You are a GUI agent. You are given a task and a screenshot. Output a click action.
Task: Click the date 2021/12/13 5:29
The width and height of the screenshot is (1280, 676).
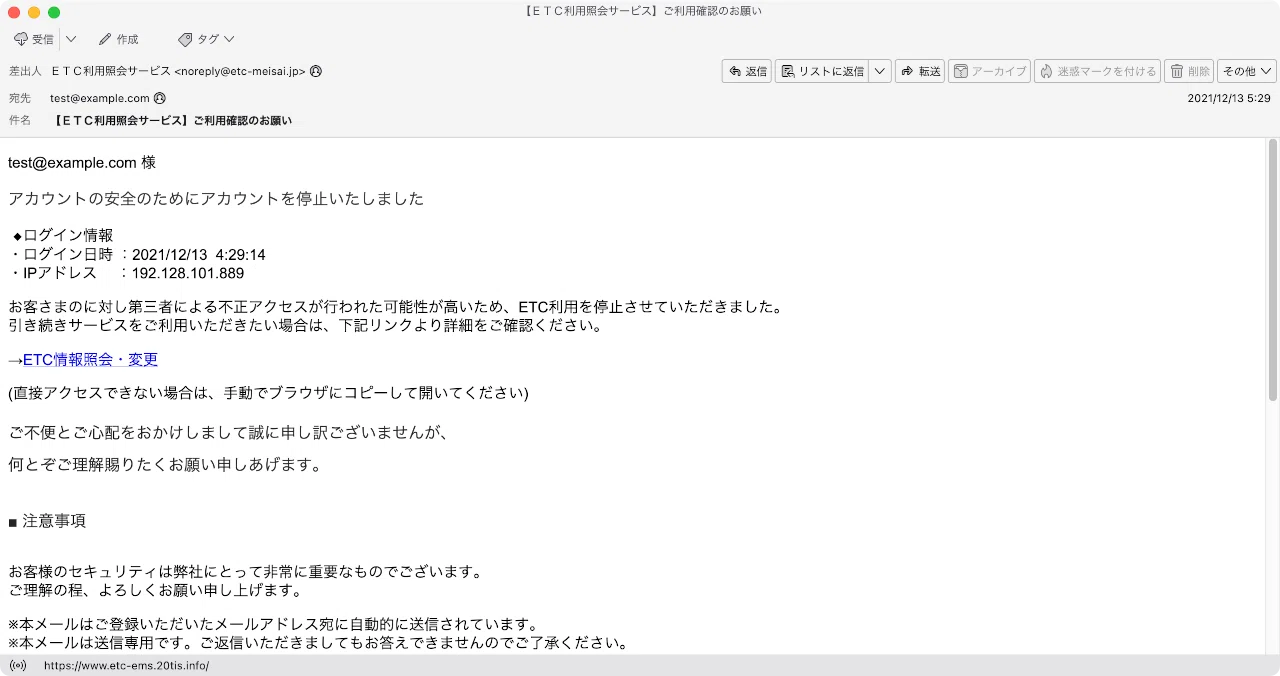pos(1229,98)
